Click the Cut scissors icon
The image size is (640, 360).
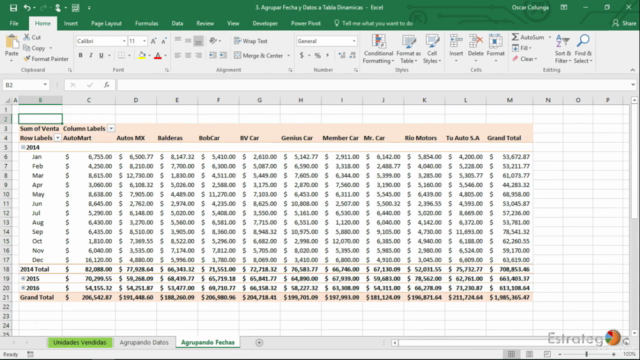[x=27, y=37]
